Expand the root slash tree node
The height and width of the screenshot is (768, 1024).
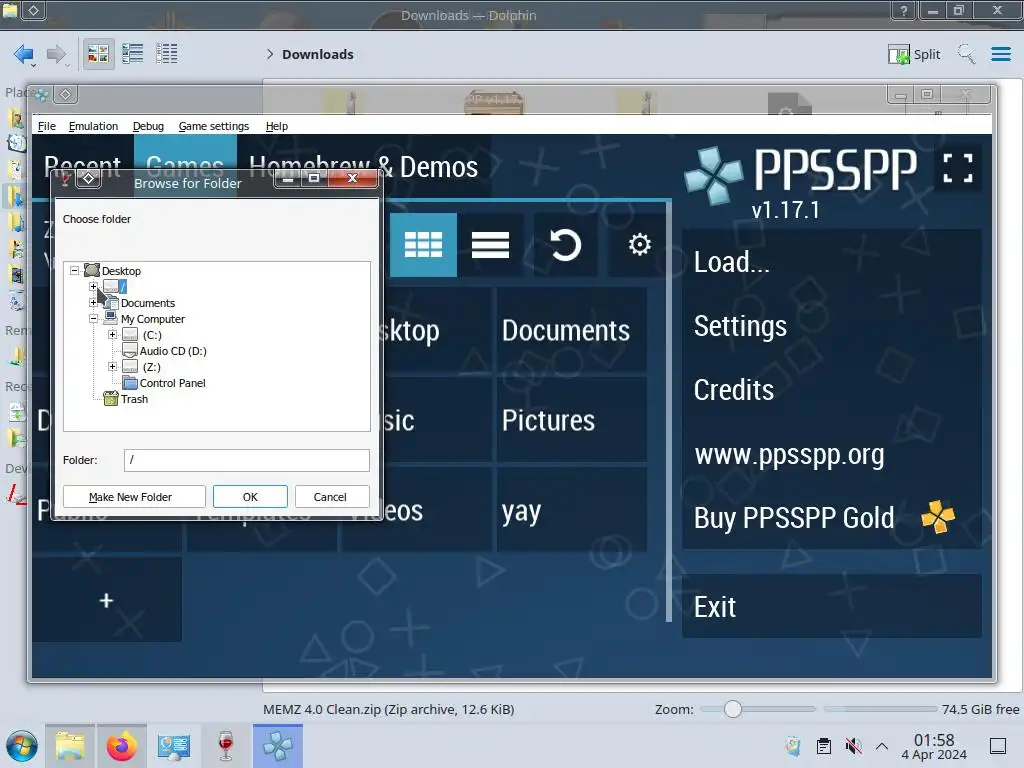[93, 286]
